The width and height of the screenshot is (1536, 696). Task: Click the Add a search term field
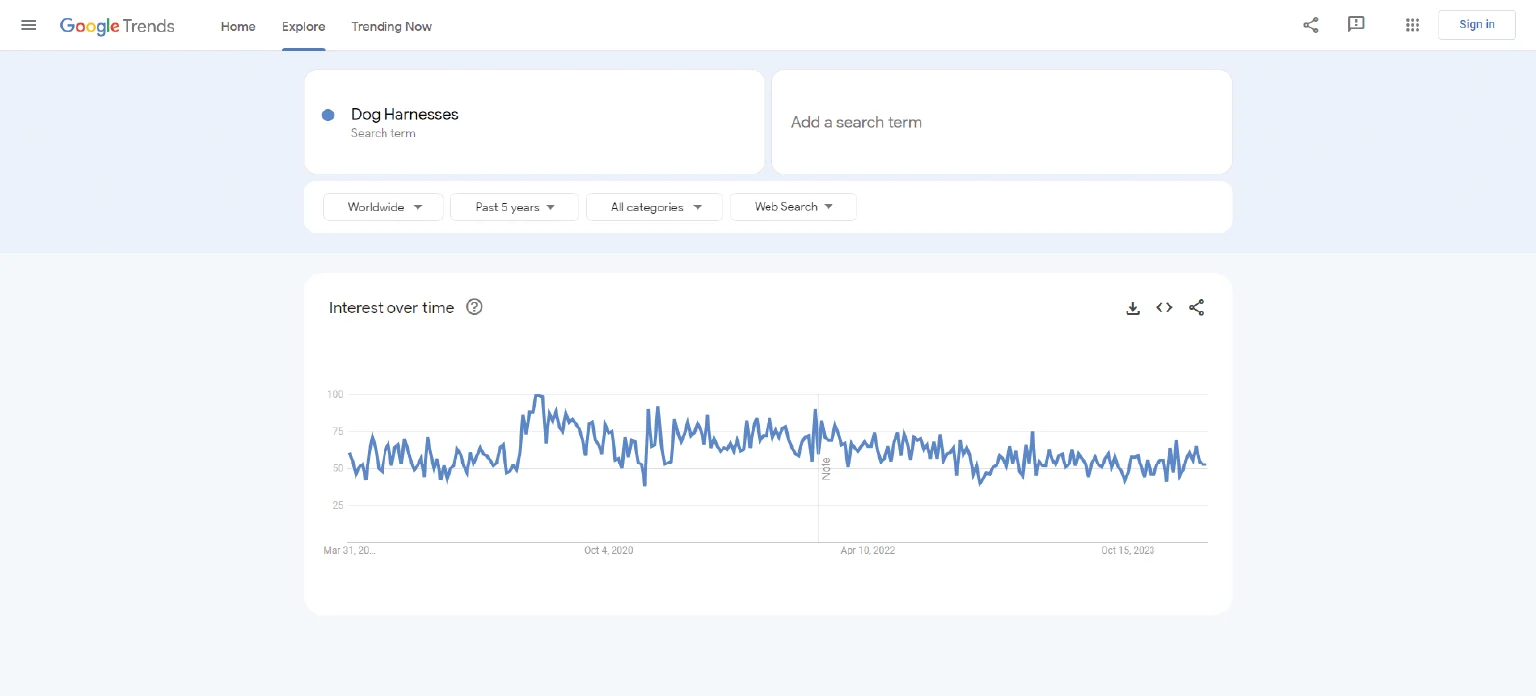(x=1001, y=122)
